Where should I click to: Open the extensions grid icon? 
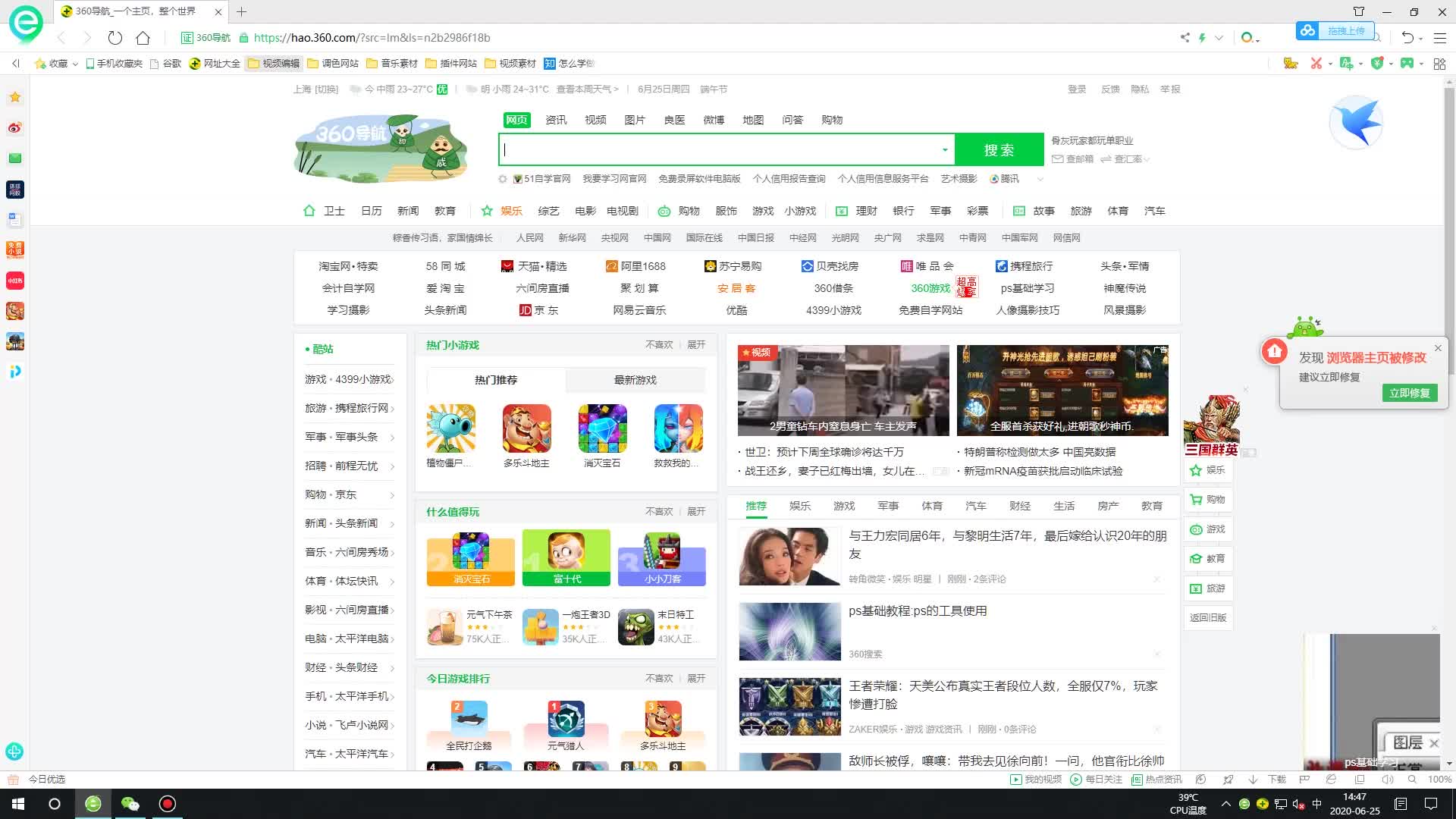click(1439, 64)
